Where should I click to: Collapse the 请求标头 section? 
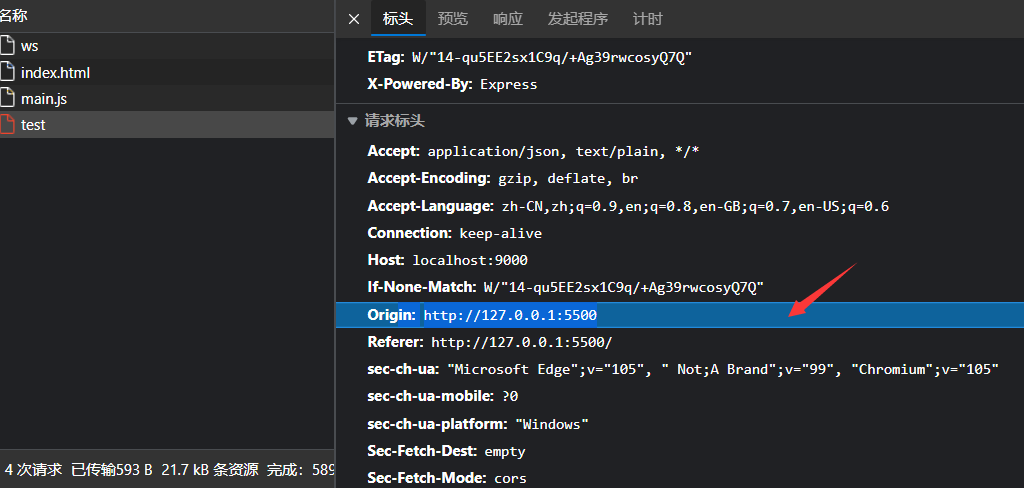tap(352, 121)
